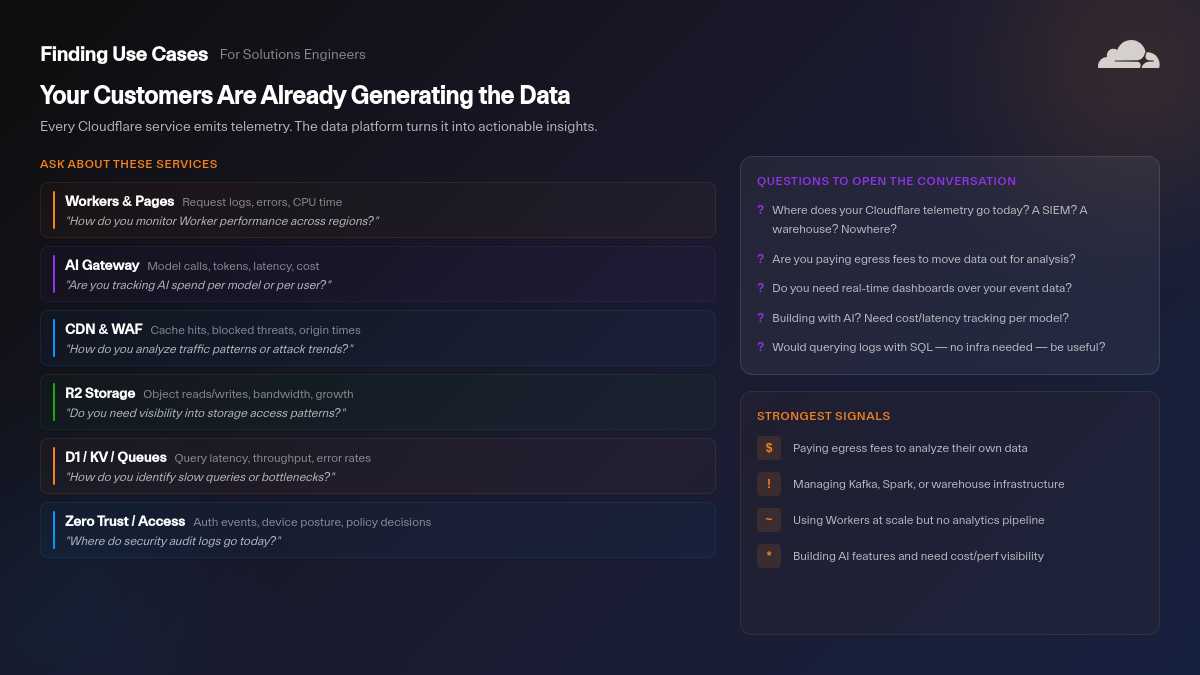This screenshot has width=1200, height=675.
Task: Click the Strongest Signals heading
Action: click(823, 416)
